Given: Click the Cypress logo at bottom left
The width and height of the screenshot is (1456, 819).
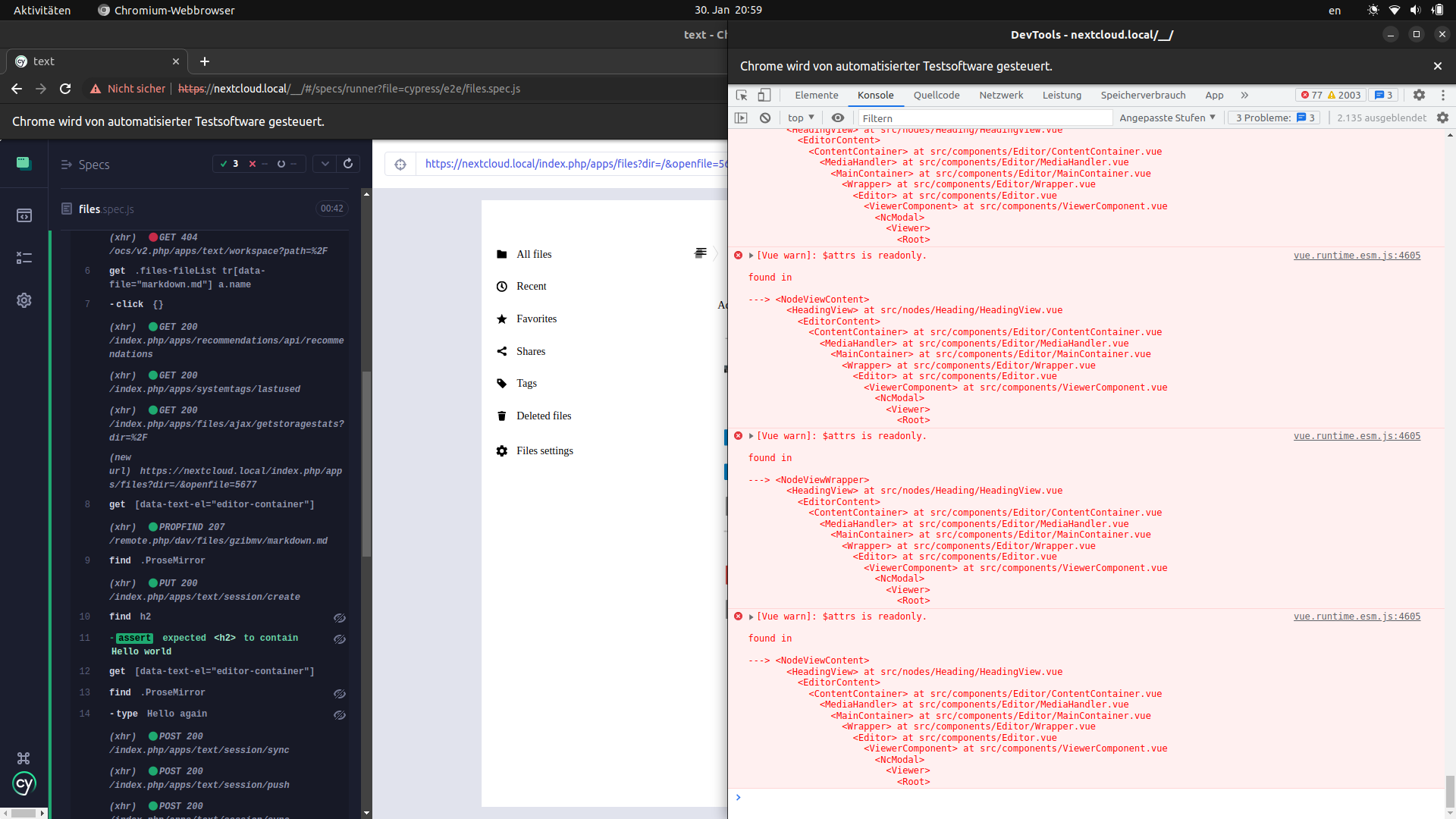Looking at the screenshot, I should 24,784.
